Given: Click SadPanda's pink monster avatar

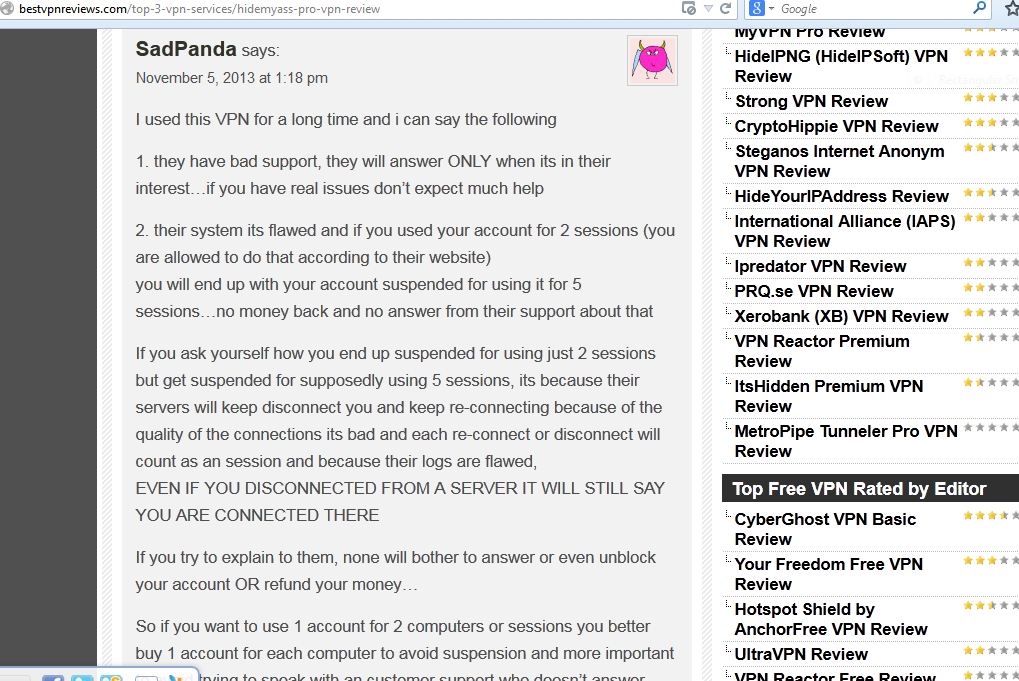Looking at the screenshot, I should [x=652, y=60].
